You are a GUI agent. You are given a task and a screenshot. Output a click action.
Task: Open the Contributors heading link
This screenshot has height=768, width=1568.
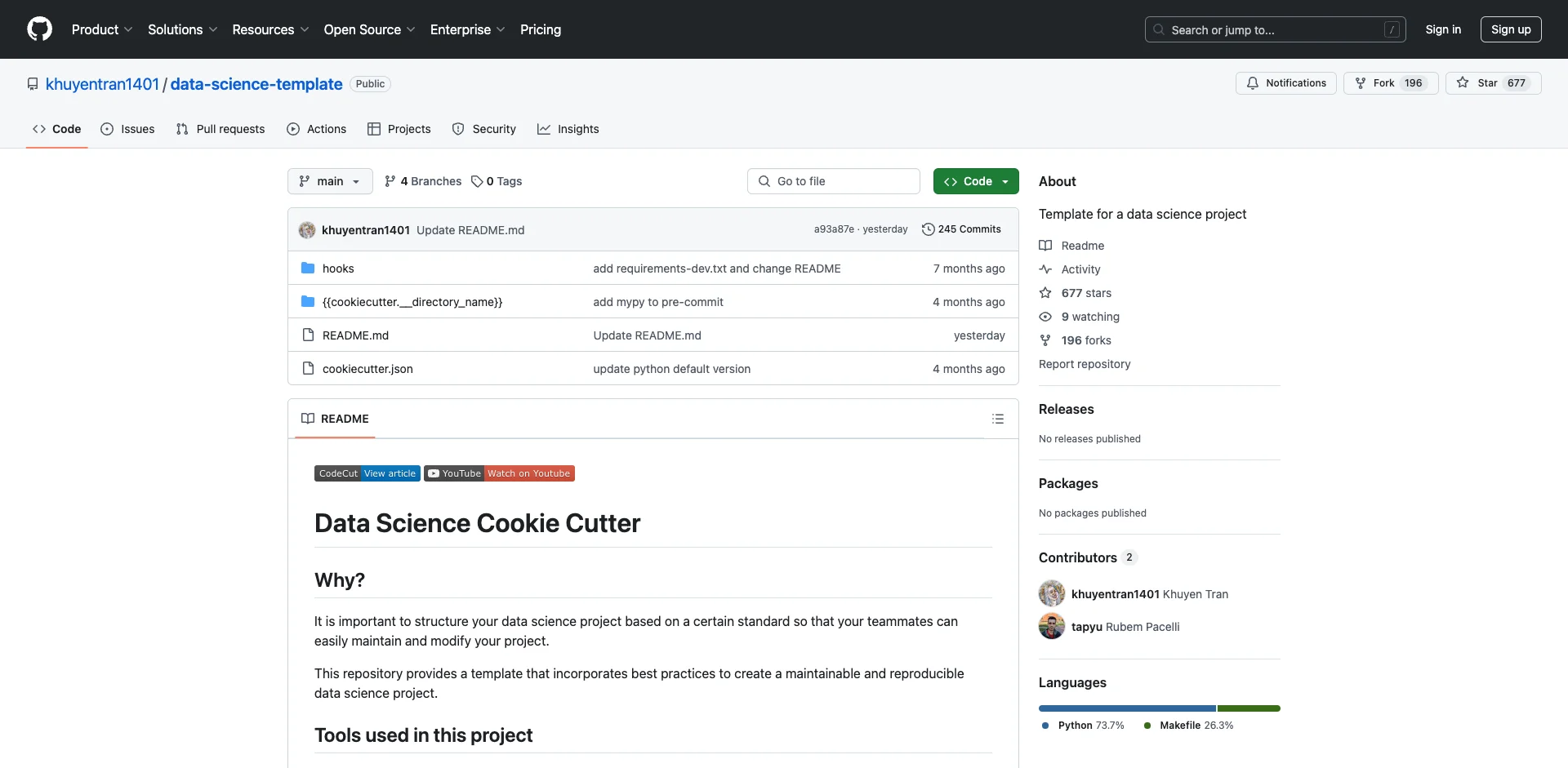click(1088, 557)
